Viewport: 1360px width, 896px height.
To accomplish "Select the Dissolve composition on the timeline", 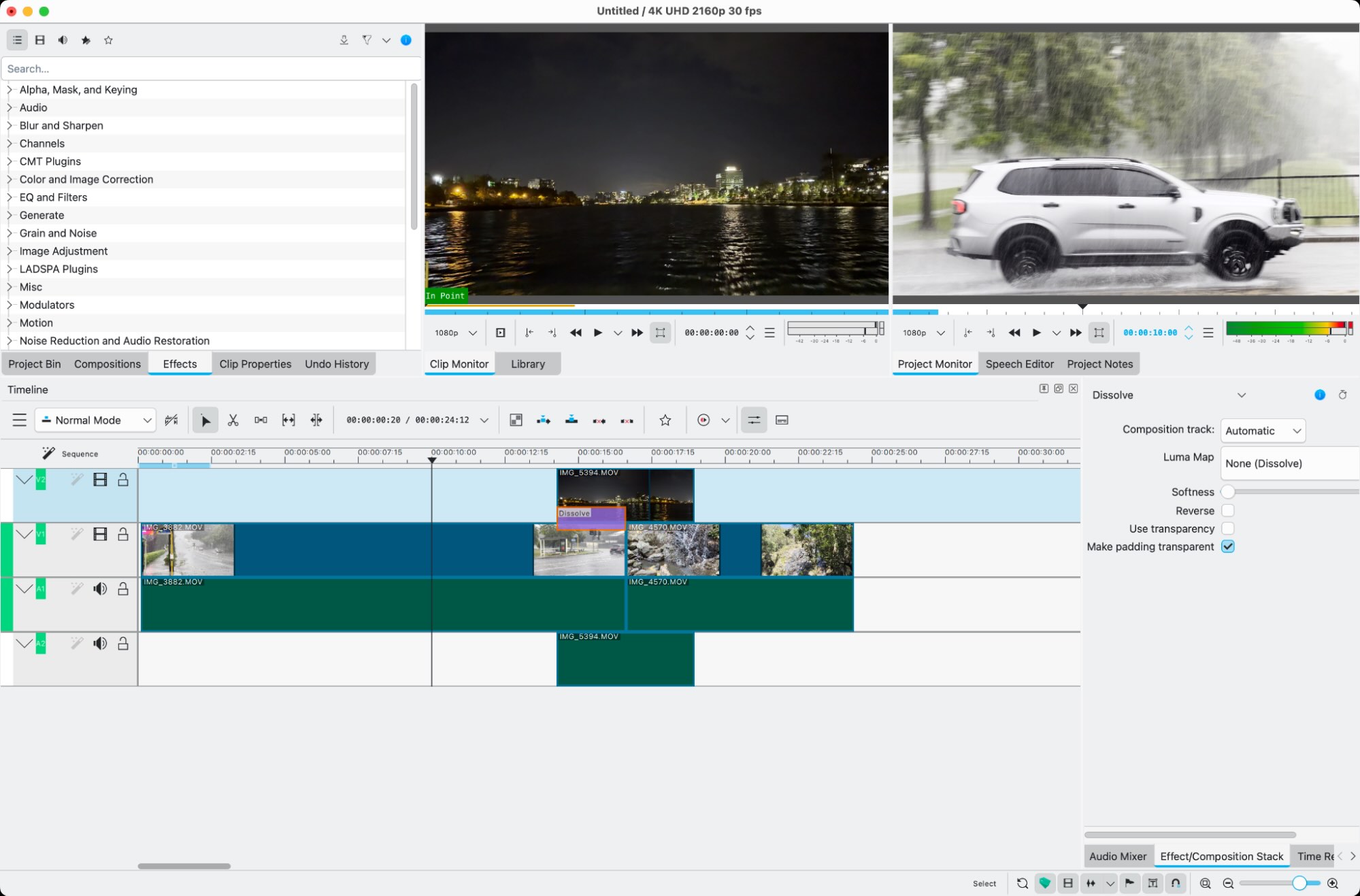I will [x=591, y=518].
